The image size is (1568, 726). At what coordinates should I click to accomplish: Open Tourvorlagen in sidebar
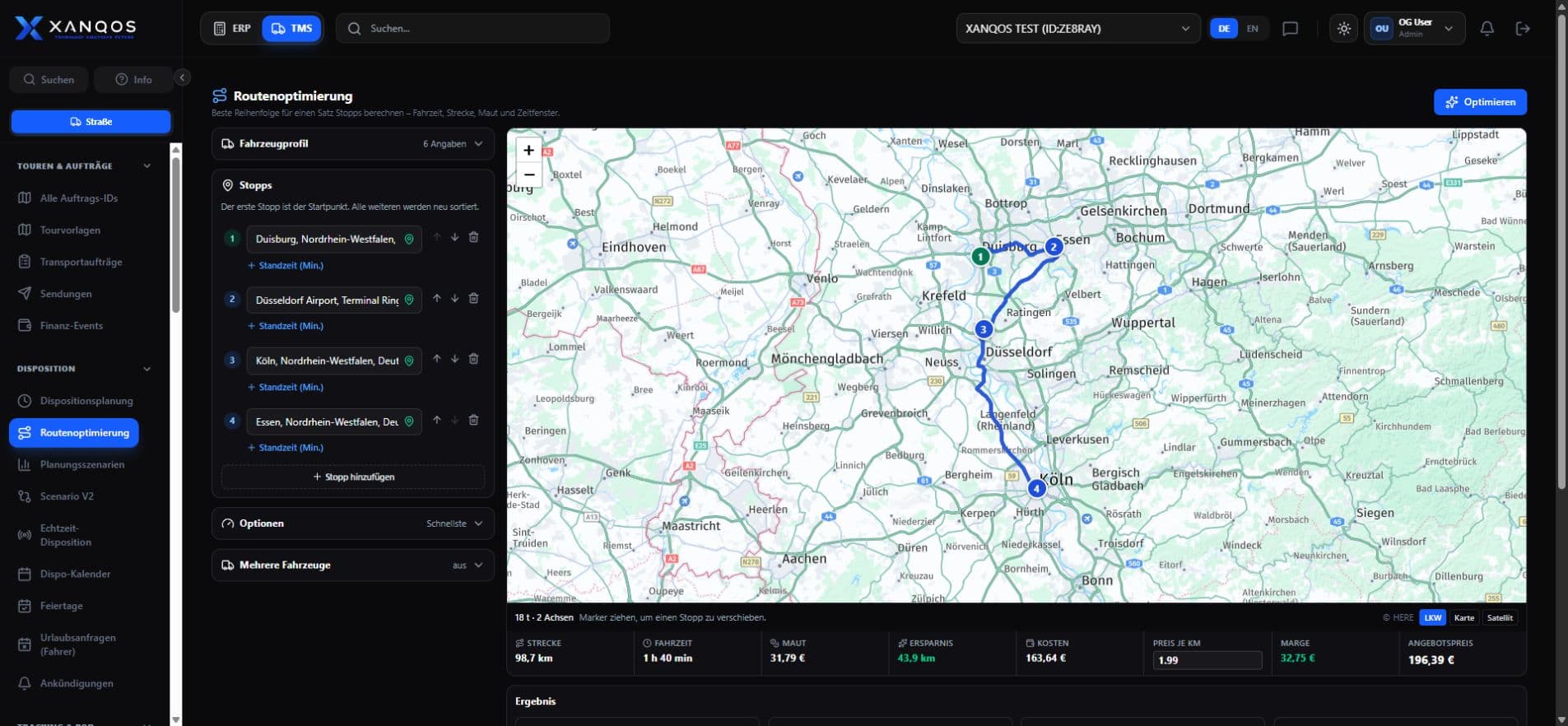[70, 230]
